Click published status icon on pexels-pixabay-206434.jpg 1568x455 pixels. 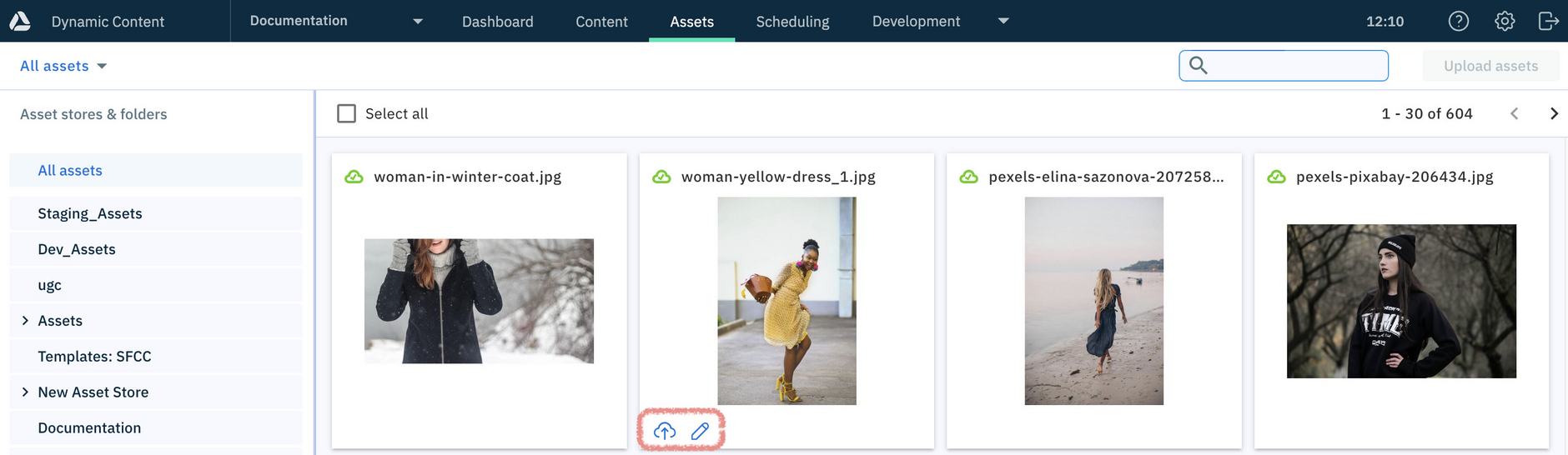[1276, 177]
